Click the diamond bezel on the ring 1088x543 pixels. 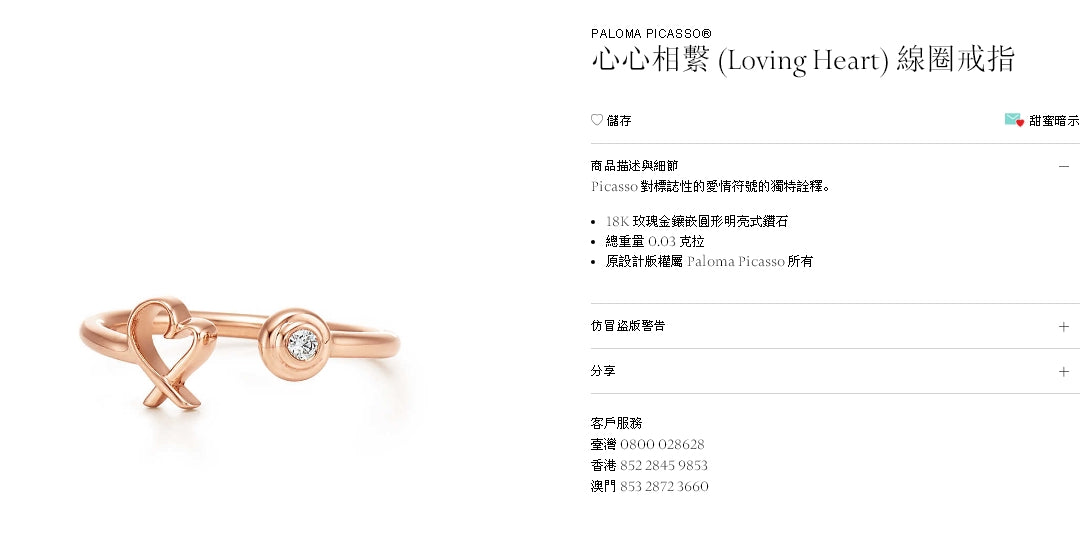296,345
